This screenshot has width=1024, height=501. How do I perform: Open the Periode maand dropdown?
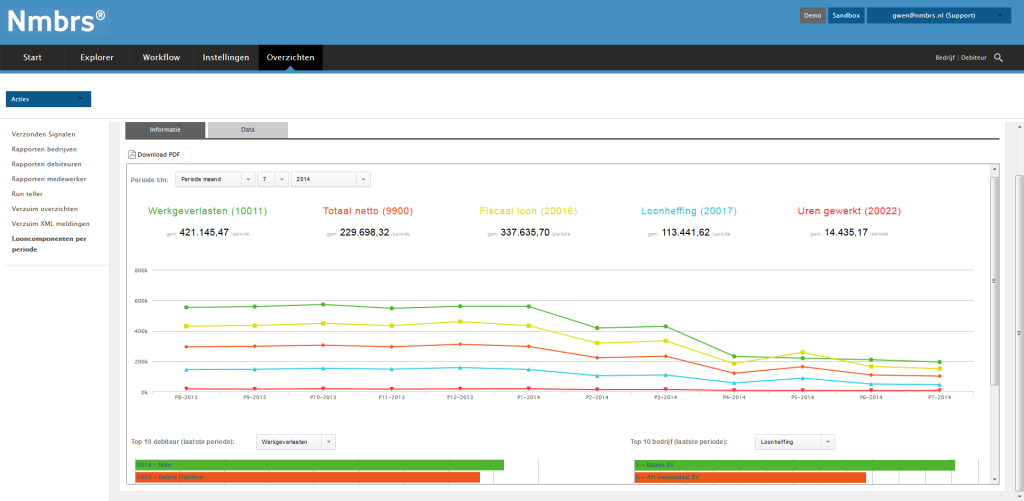(x=215, y=179)
